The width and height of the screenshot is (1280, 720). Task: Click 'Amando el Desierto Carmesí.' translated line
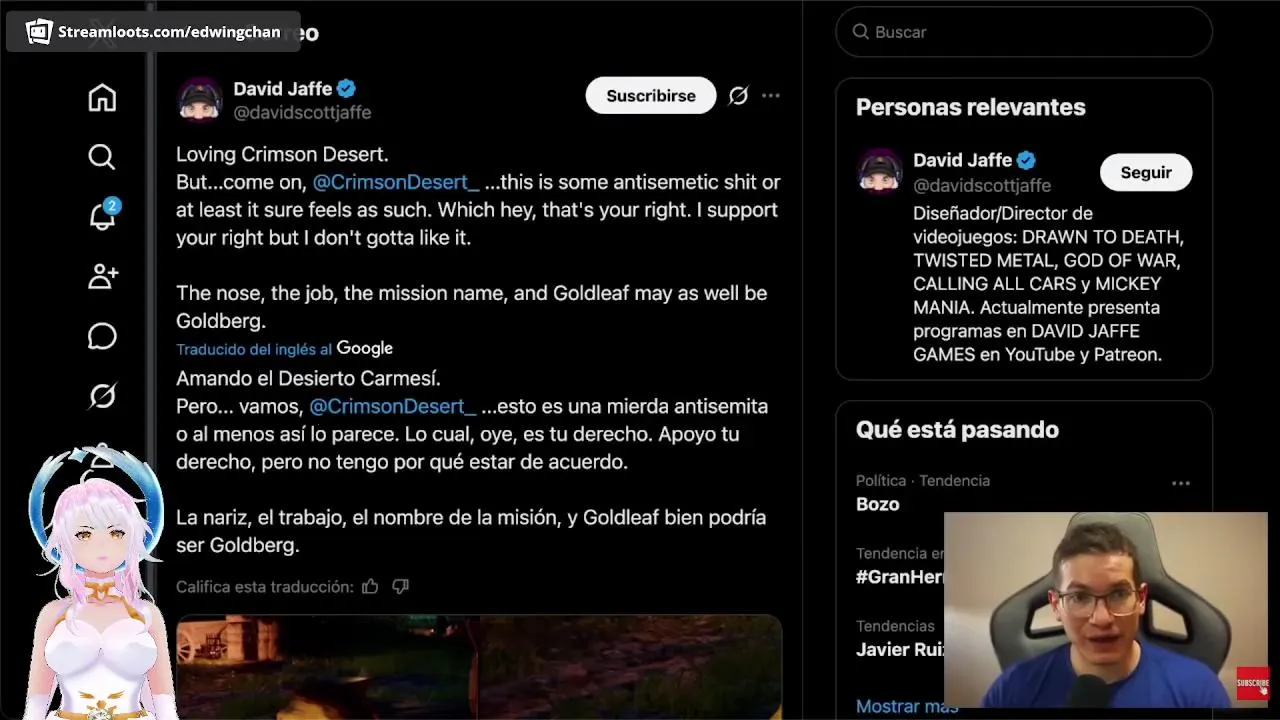[x=308, y=378]
